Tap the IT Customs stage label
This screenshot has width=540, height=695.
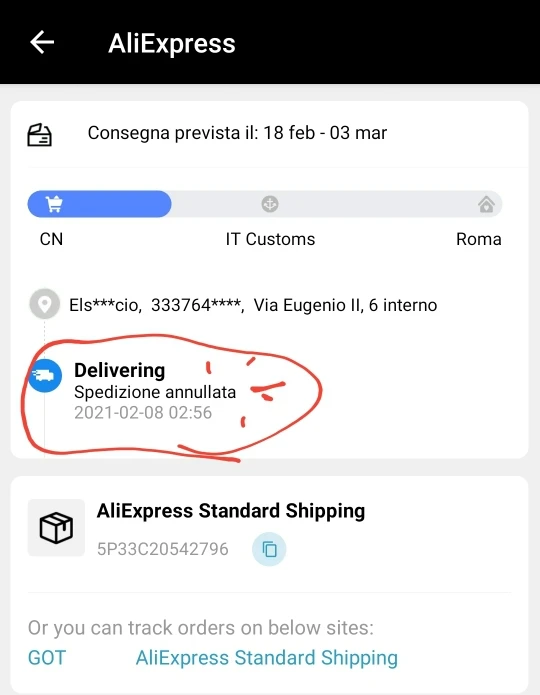(x=270, y=239)
